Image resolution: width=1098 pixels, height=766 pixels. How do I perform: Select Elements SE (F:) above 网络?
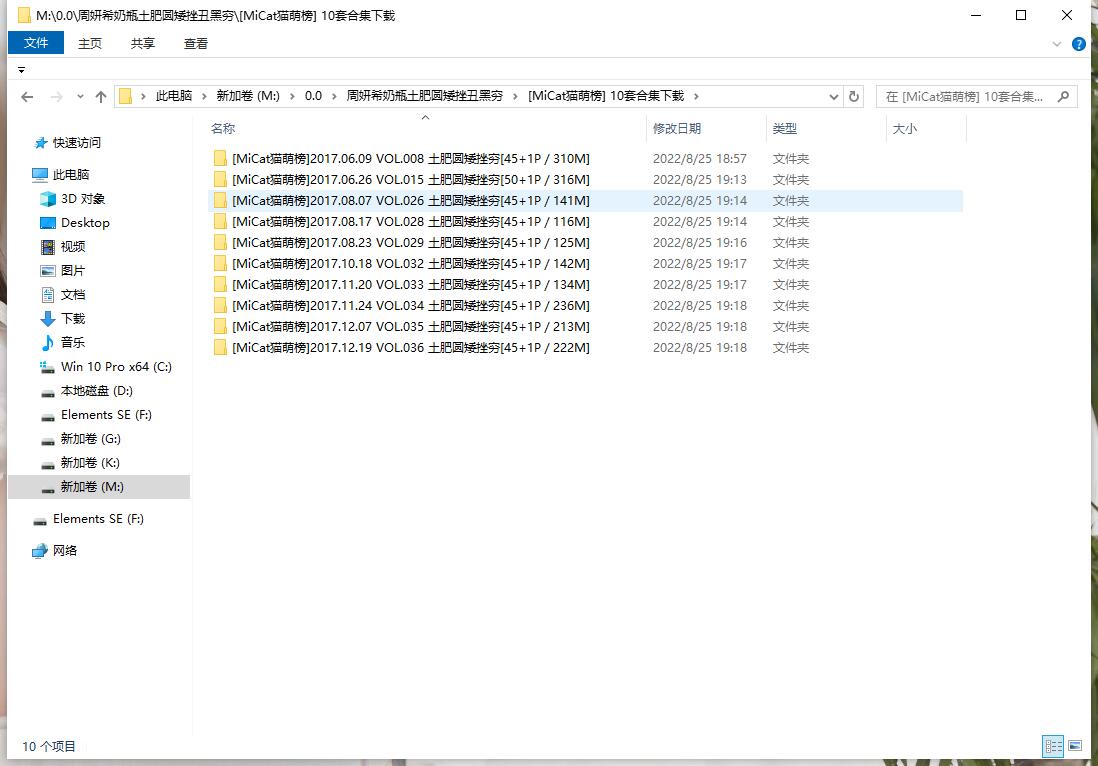pos(98,519)
